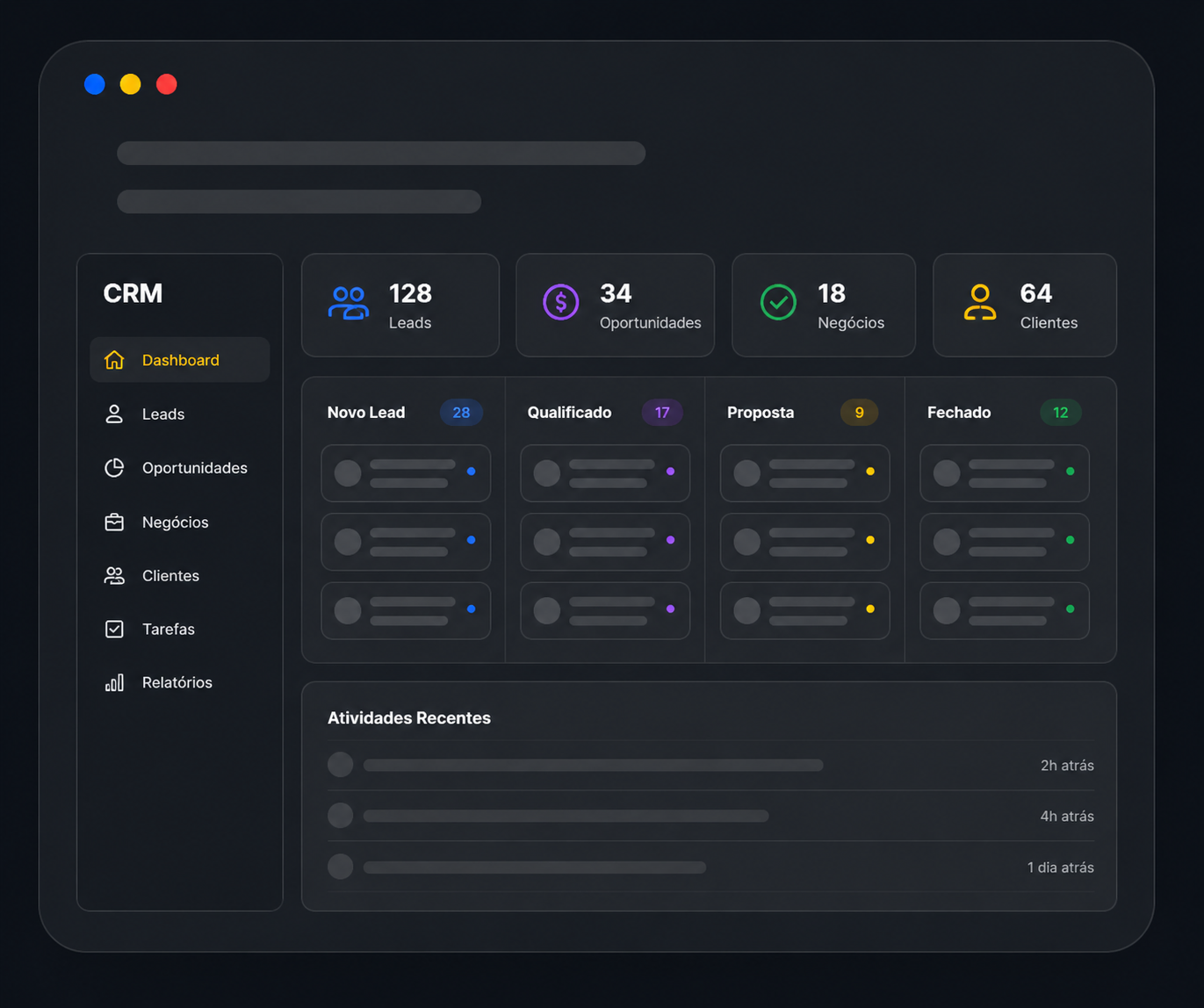Click the green 12 count badge

[1061, 413]
